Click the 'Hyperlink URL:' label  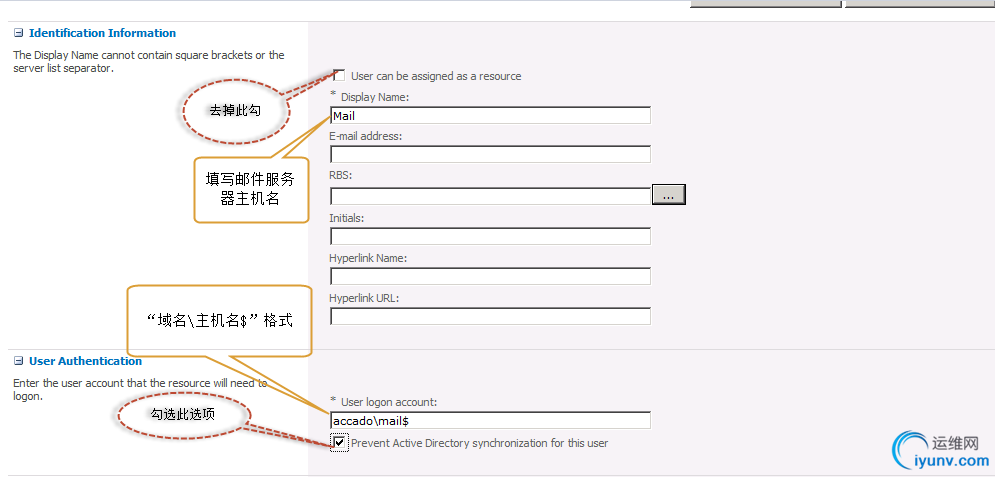pos(364,297)
